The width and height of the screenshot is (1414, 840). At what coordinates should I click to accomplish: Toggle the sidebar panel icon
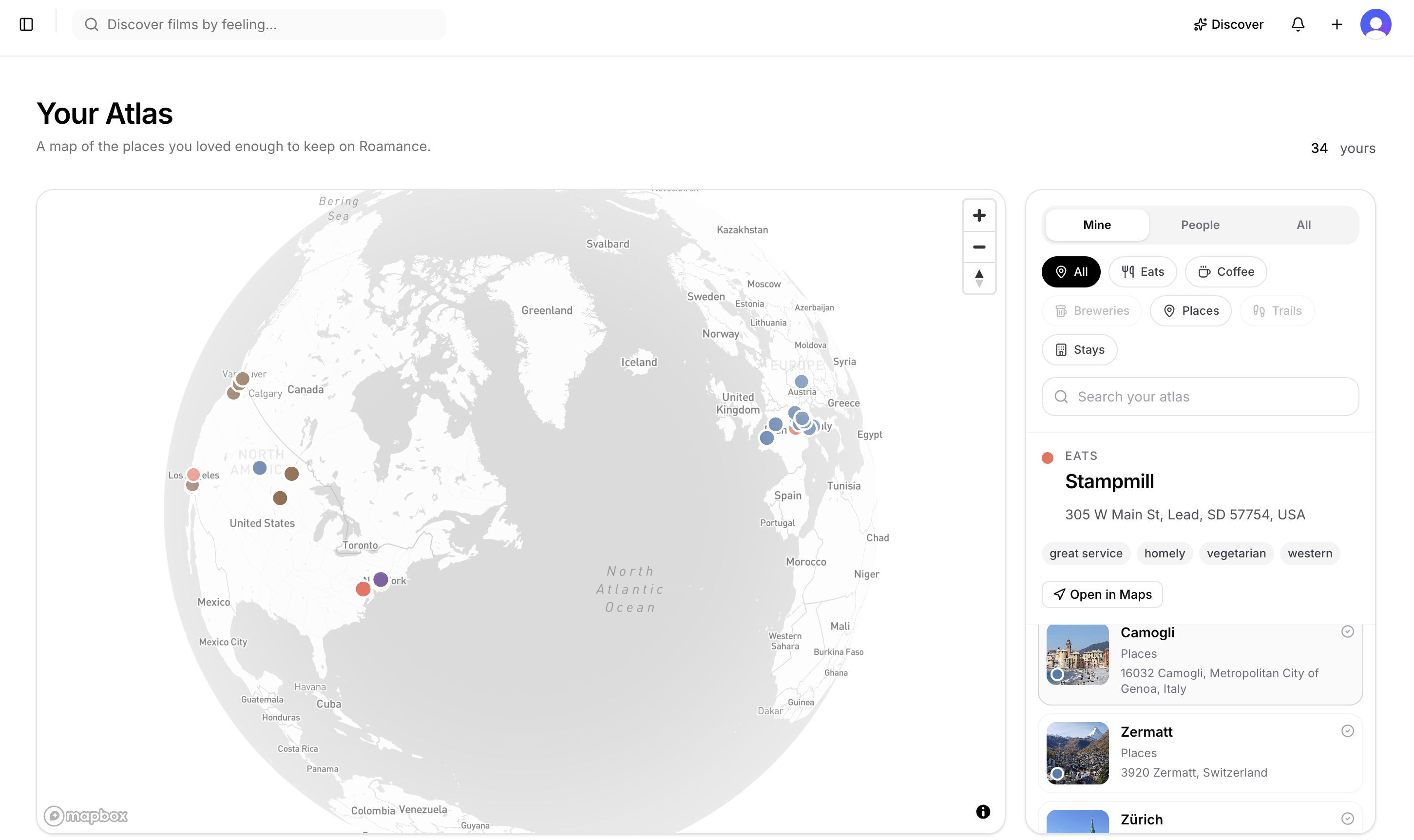pyautogui.click(x=26, y=24)
